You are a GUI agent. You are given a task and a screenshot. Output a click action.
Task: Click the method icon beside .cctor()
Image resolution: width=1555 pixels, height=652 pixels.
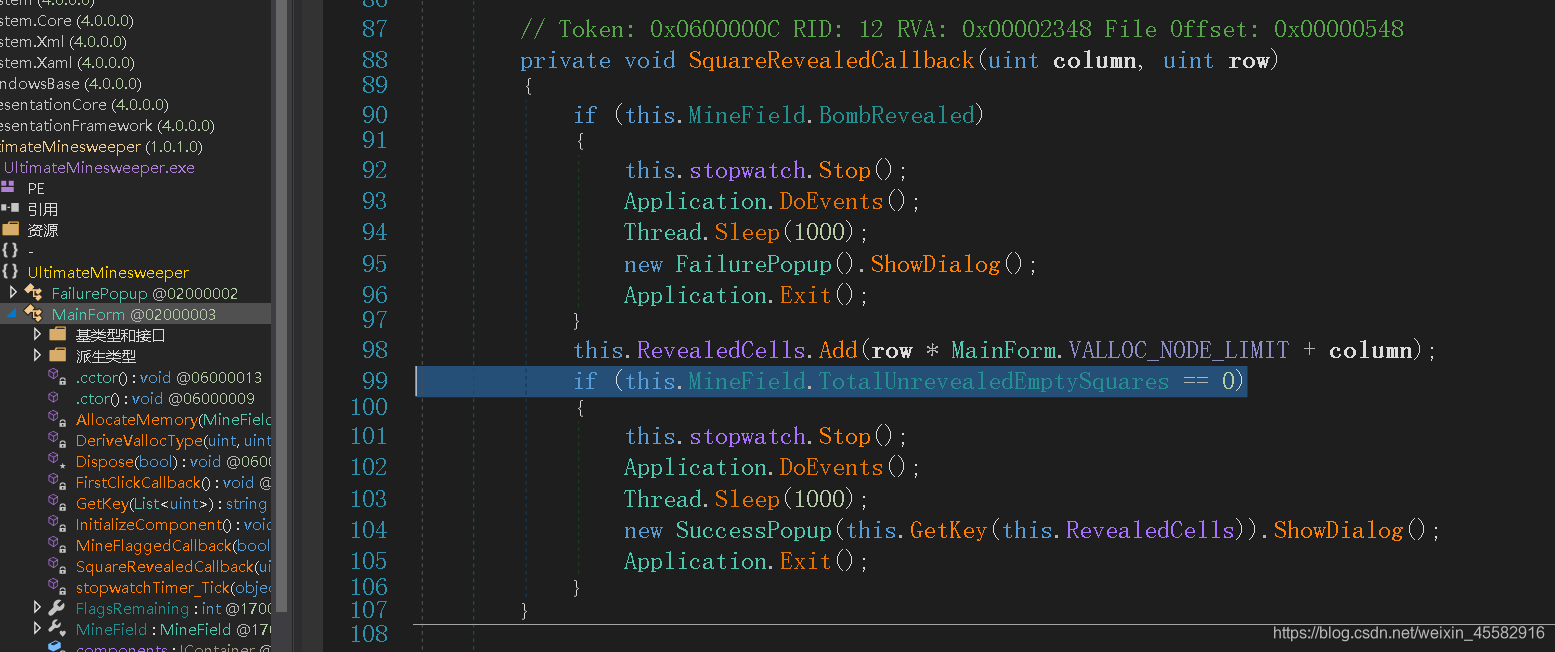(x=58, y=377)
